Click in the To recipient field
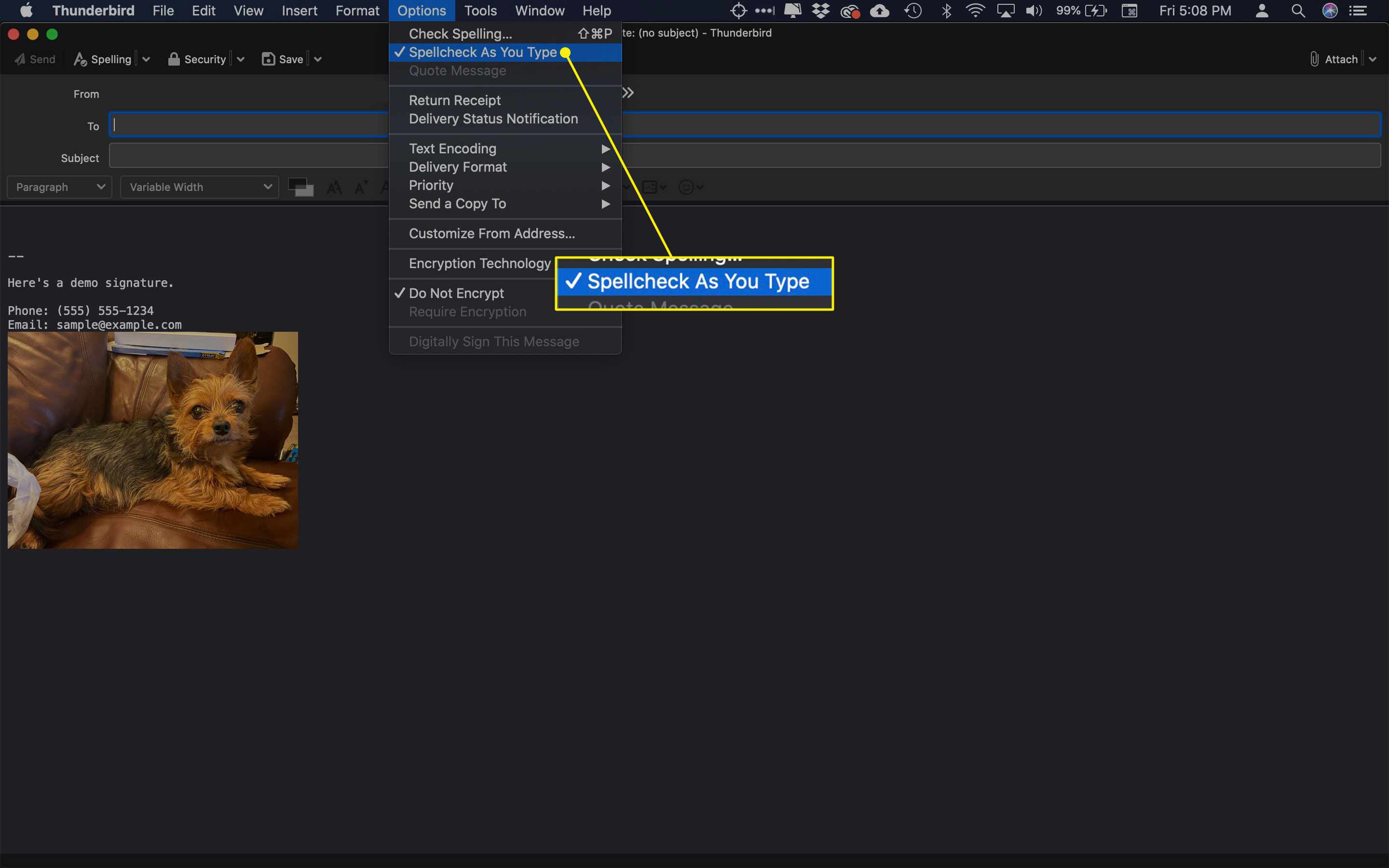 tap(745, 124)
